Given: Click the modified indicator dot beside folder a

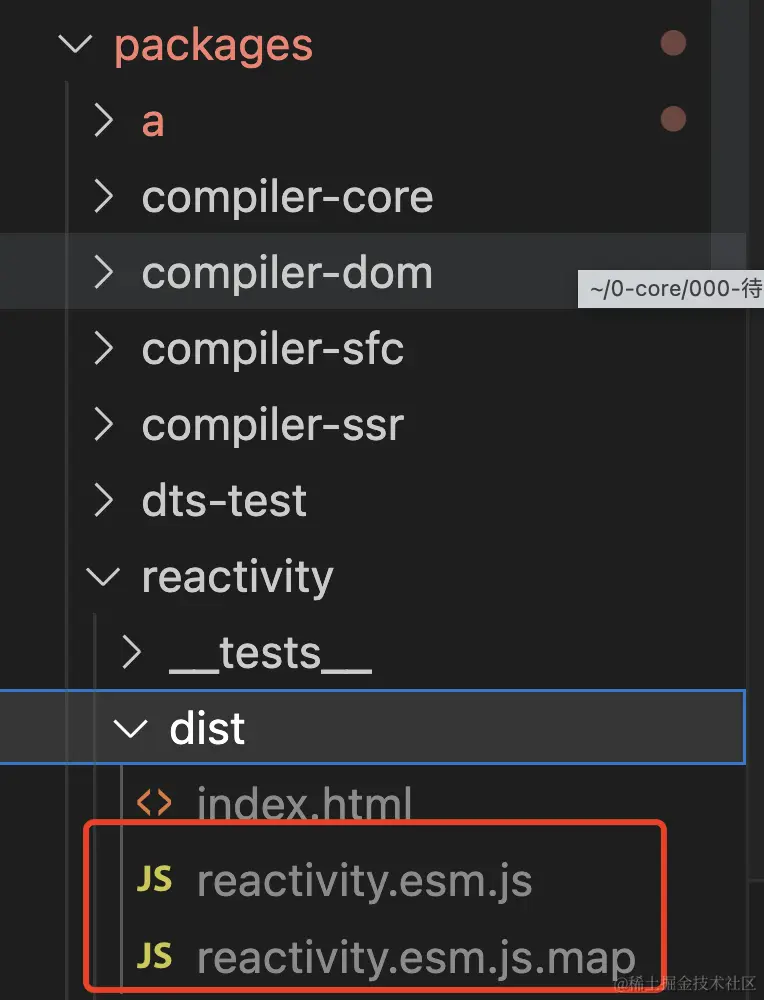Looking at the screenshot, I should (x=673, y=118).
